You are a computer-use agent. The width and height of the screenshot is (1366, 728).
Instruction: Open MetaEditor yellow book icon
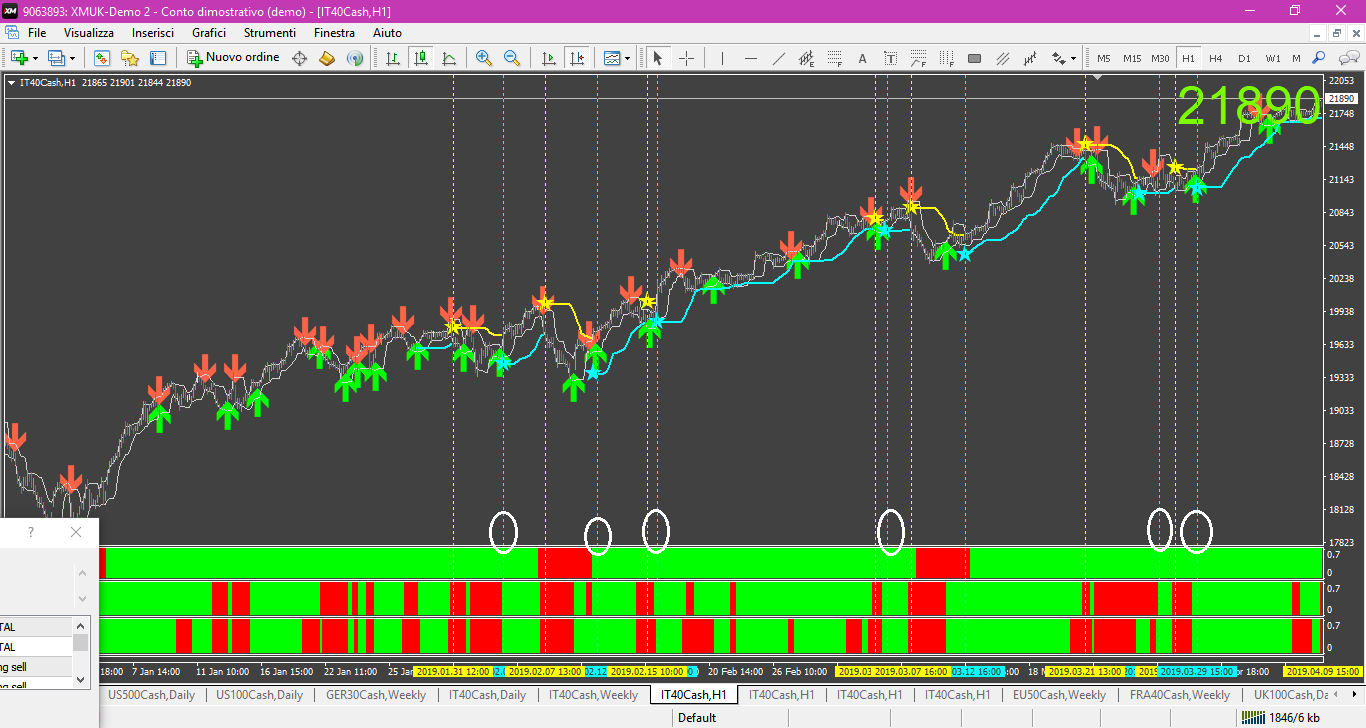click(327, 58)
